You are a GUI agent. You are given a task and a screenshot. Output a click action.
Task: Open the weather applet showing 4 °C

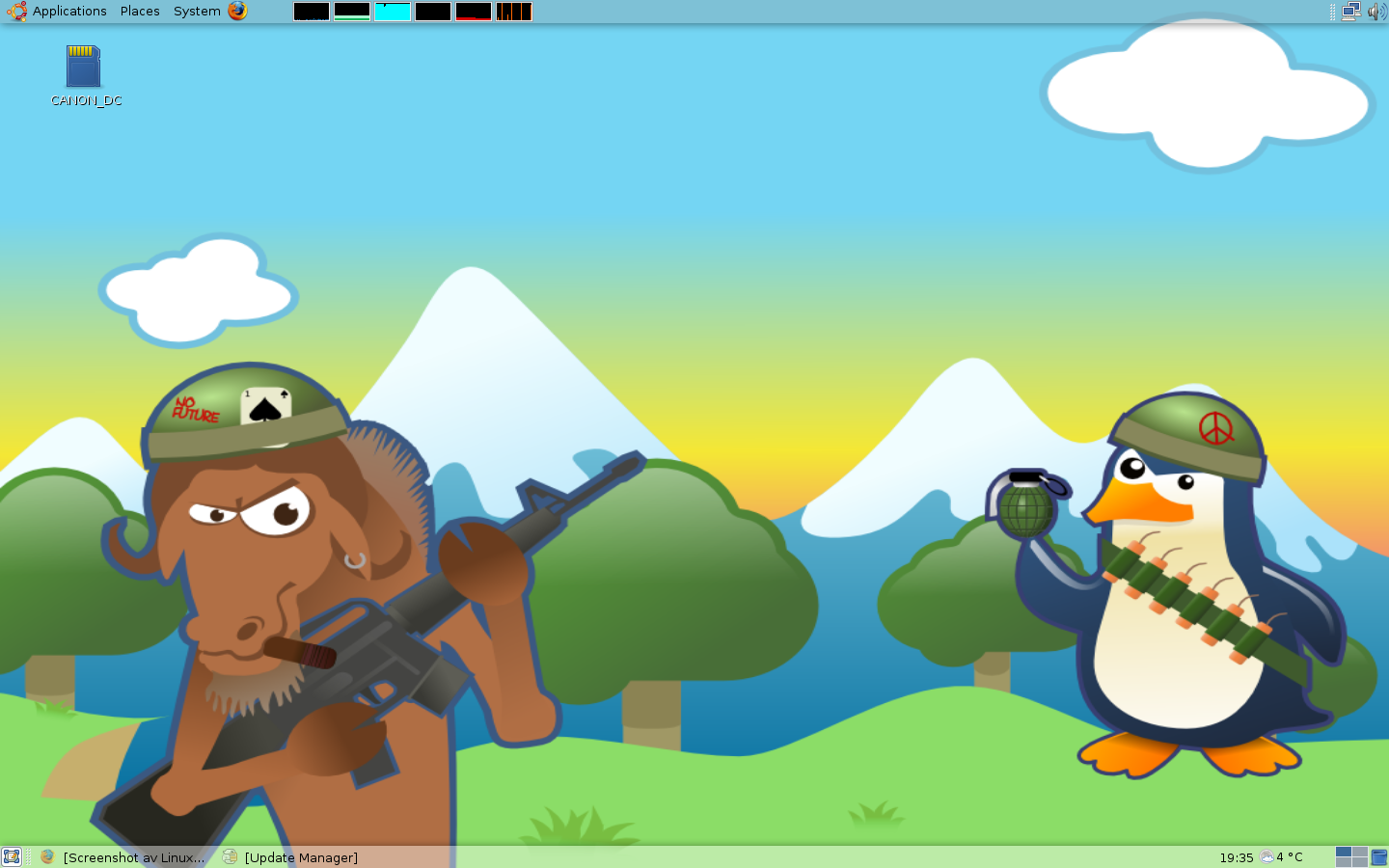tap(1281, 856)
